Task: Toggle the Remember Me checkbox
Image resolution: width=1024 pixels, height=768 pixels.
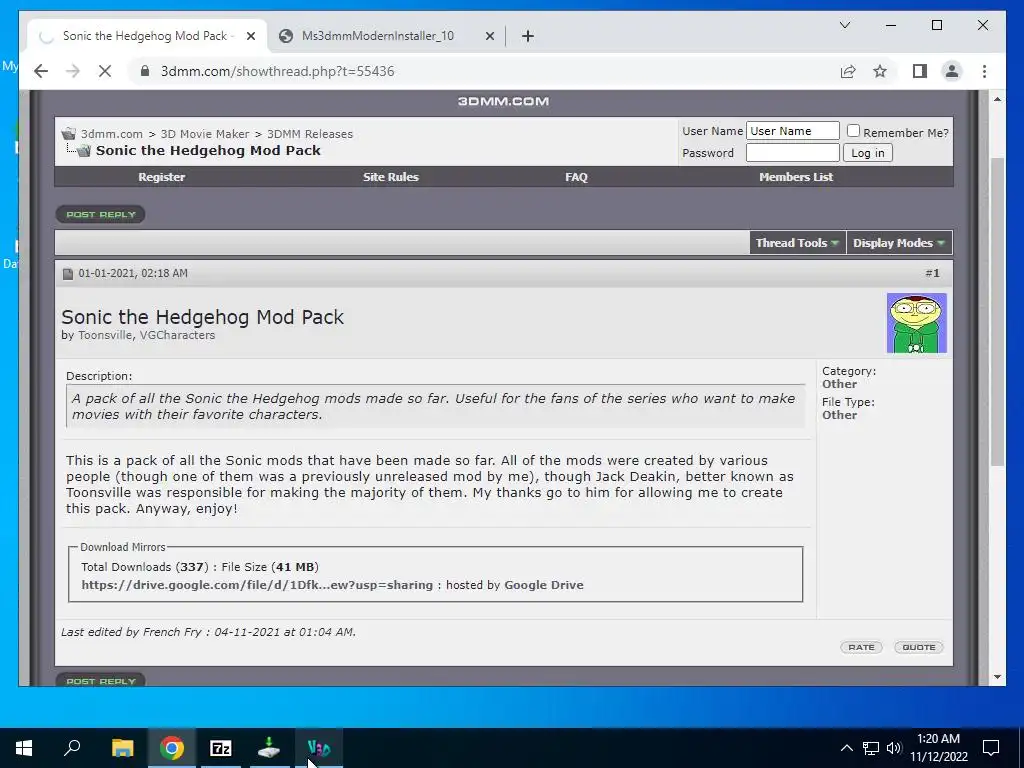Action: (x=853, y=131)
